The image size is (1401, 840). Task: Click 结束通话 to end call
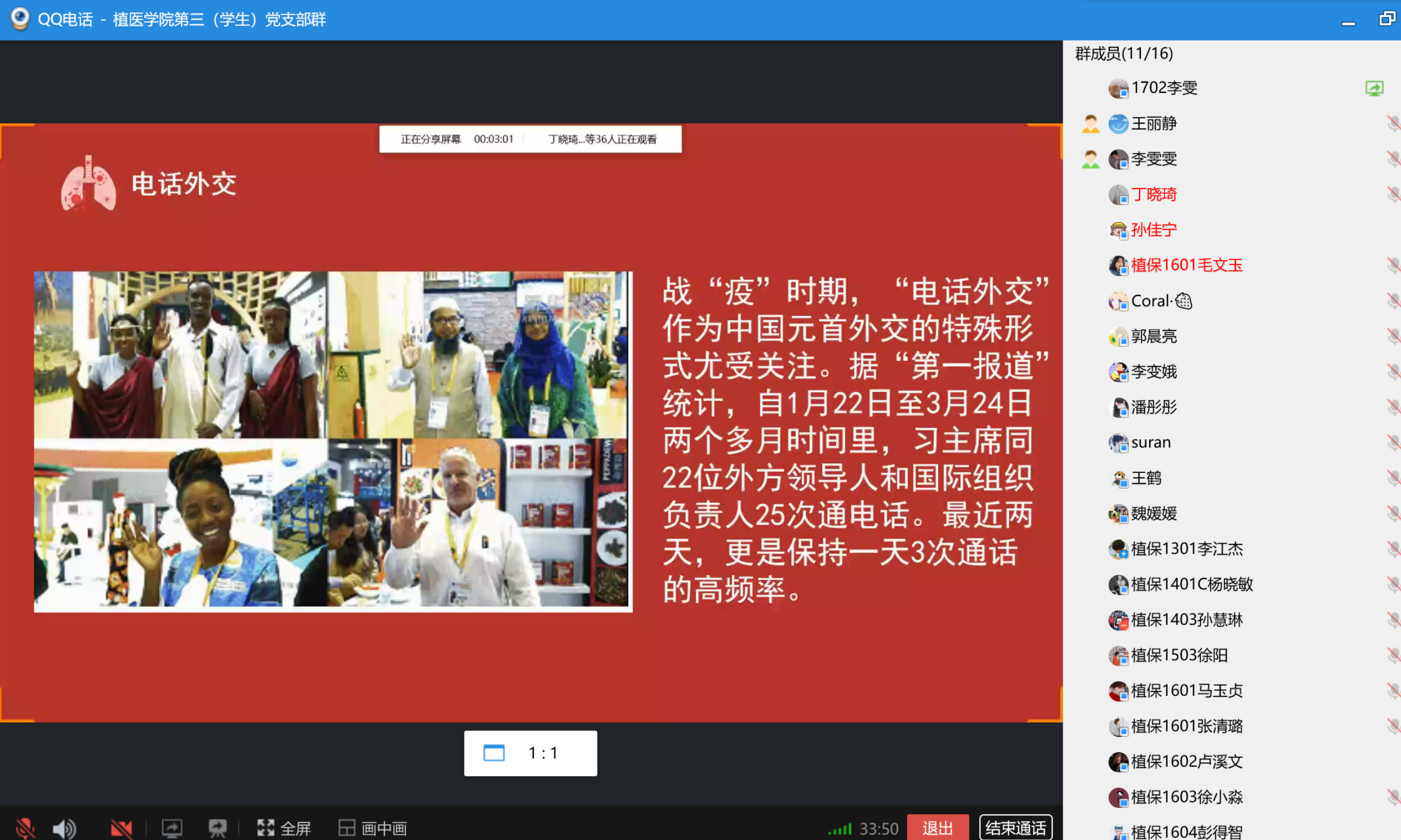click(1015, 828)
